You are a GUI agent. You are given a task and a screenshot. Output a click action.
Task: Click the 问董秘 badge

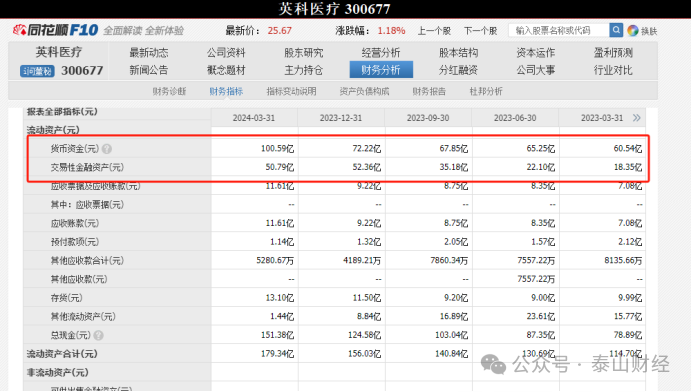point(37,71)
